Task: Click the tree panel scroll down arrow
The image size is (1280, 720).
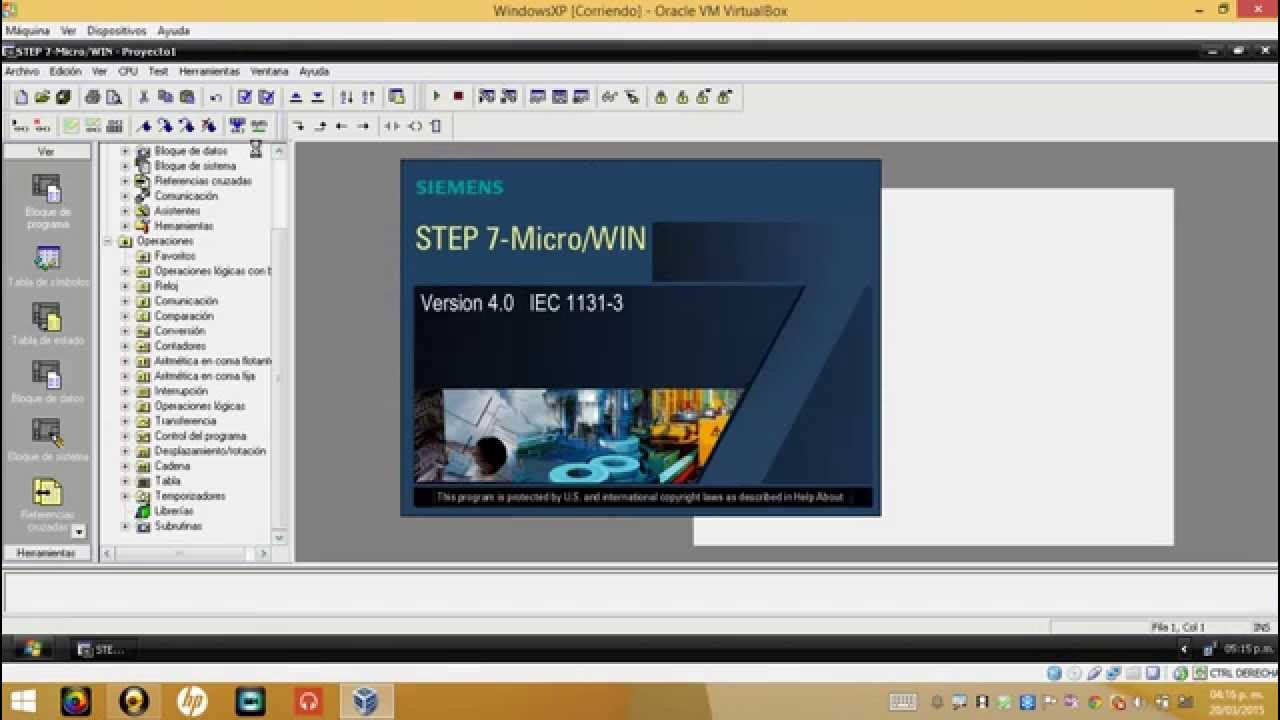Action: pos(279,538)
